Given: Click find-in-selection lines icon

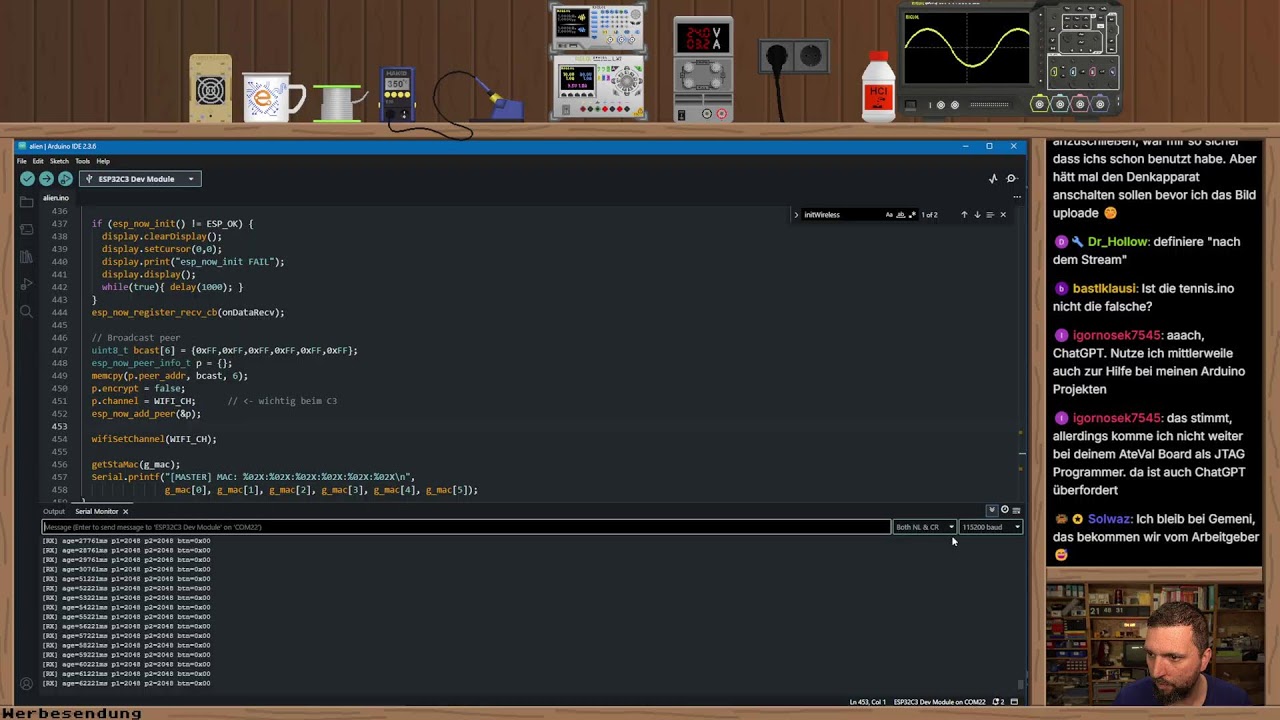Looking at the screenshot, I should coord(990,215).
